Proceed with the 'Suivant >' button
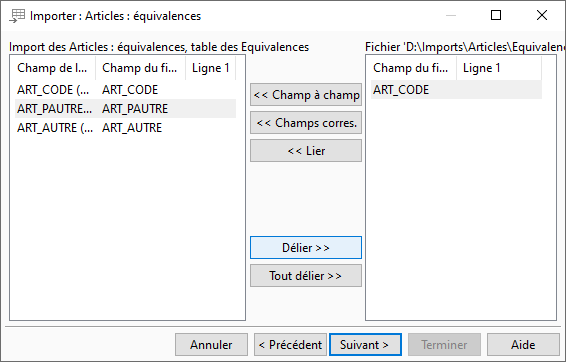The width and height of the screenshot is (566, 362). pyautogui.click(x=365, y=345)
